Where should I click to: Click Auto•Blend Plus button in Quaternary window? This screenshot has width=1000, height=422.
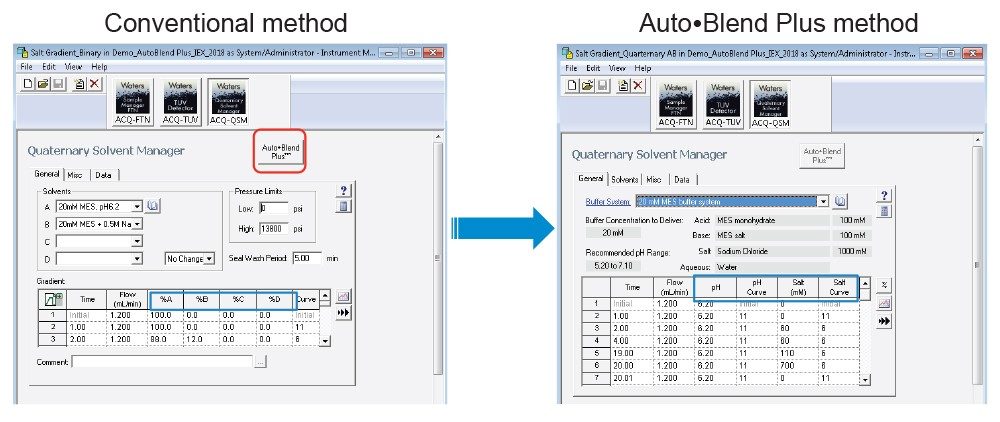(822, 156)
